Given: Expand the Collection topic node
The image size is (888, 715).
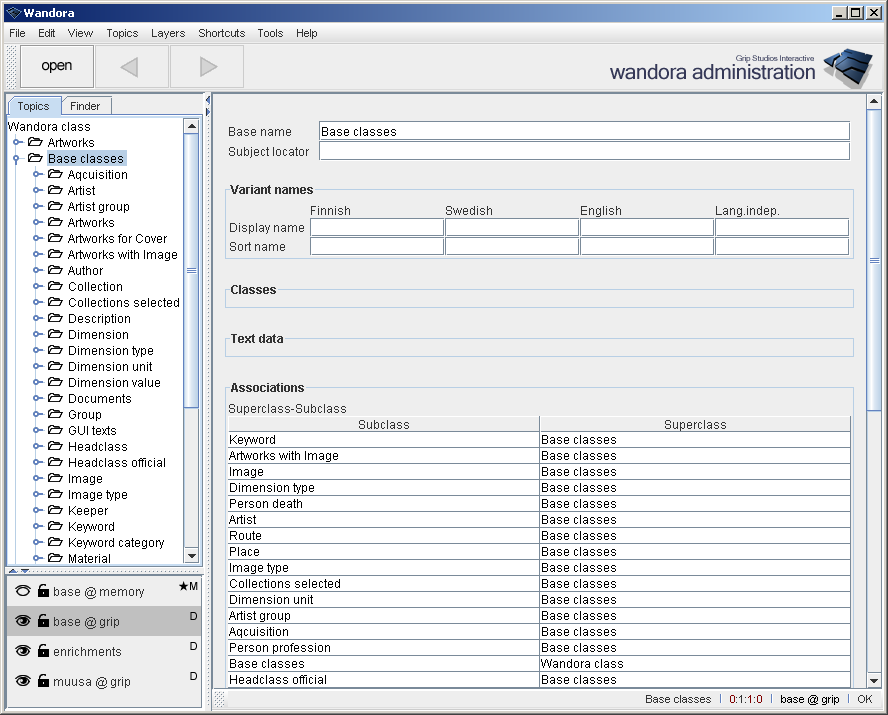Looking at the screenshot, I should tap(37, 287).
